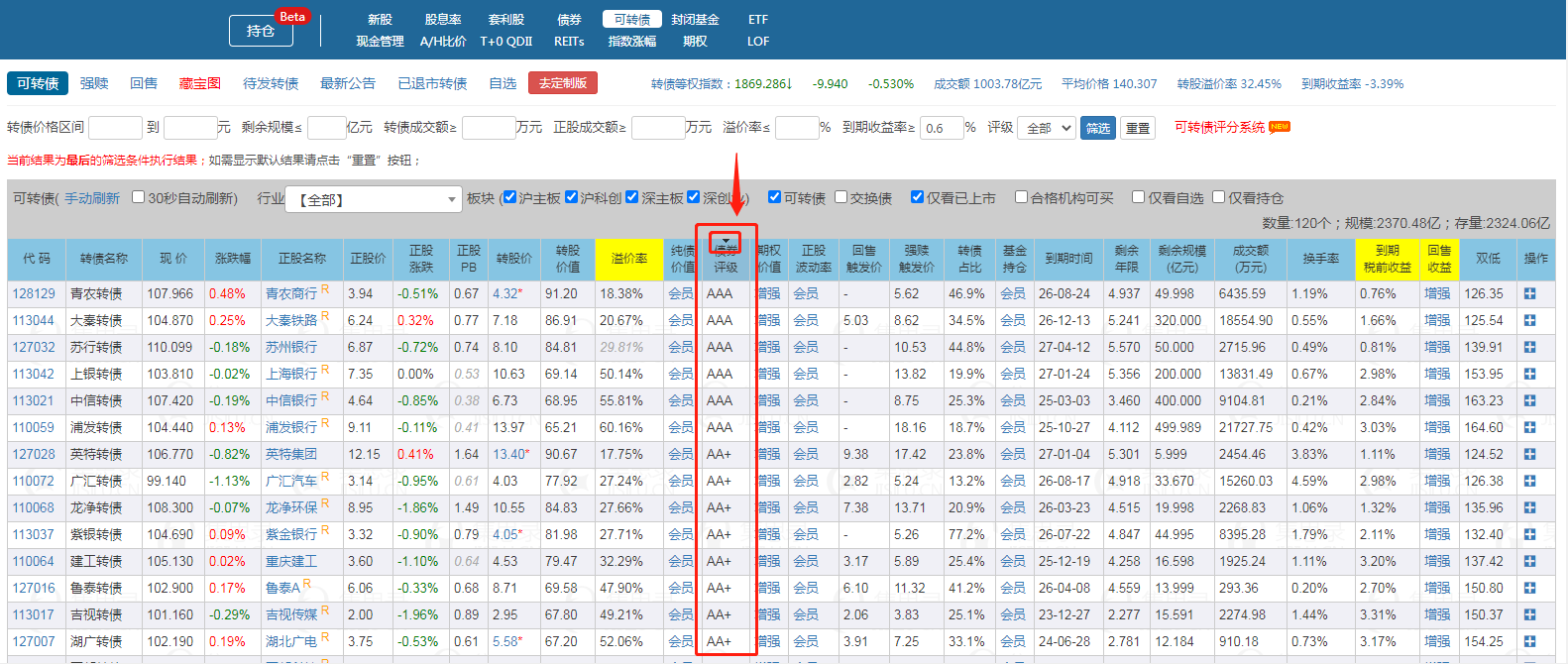Click the R icon beside 大秦铁路
1568x665 pixels.
325,317
